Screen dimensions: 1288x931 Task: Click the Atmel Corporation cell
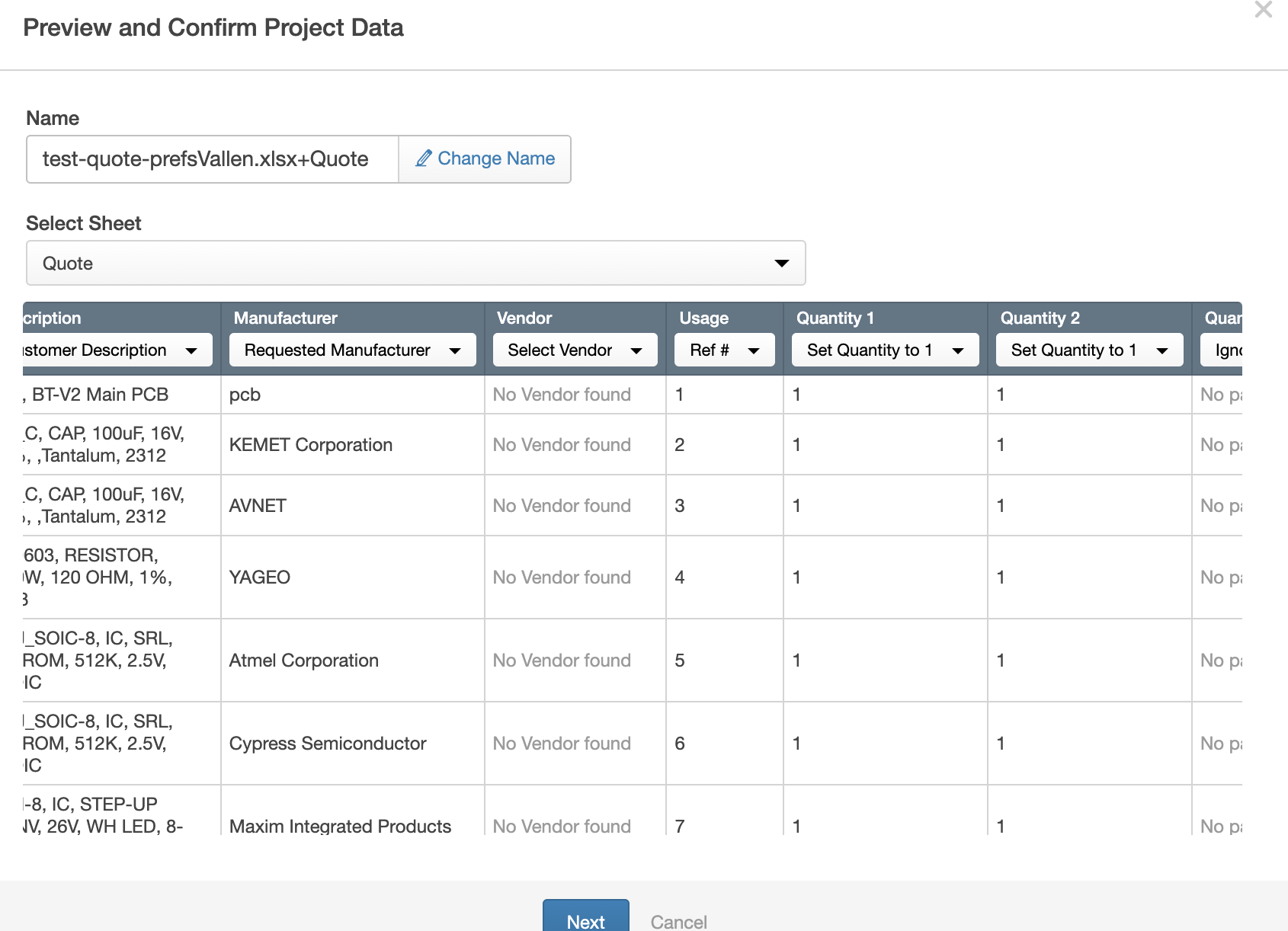point(303,660)
